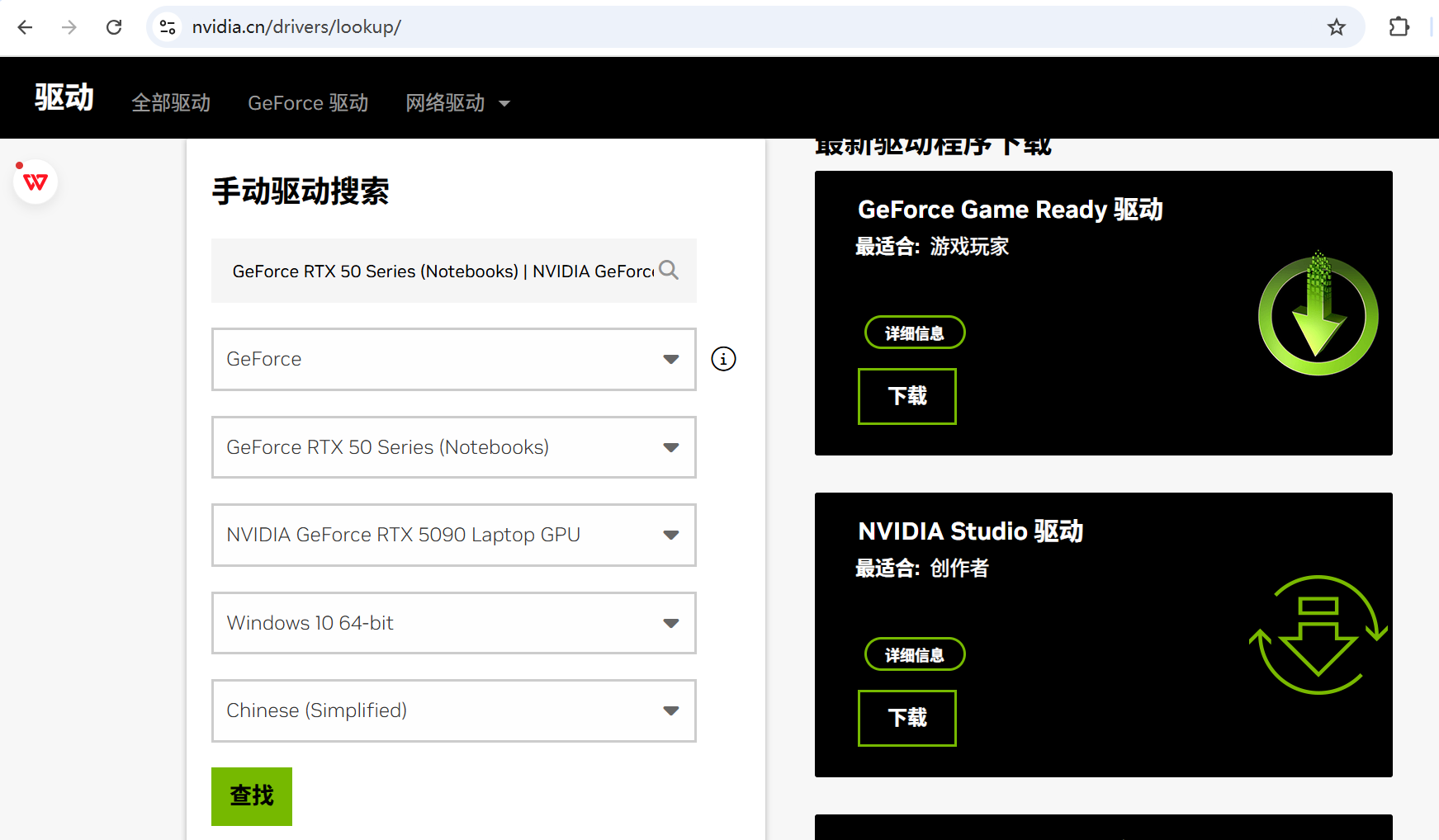
Task: Click the green Game Ready download arrow graphic
Action: point(1318,314)
